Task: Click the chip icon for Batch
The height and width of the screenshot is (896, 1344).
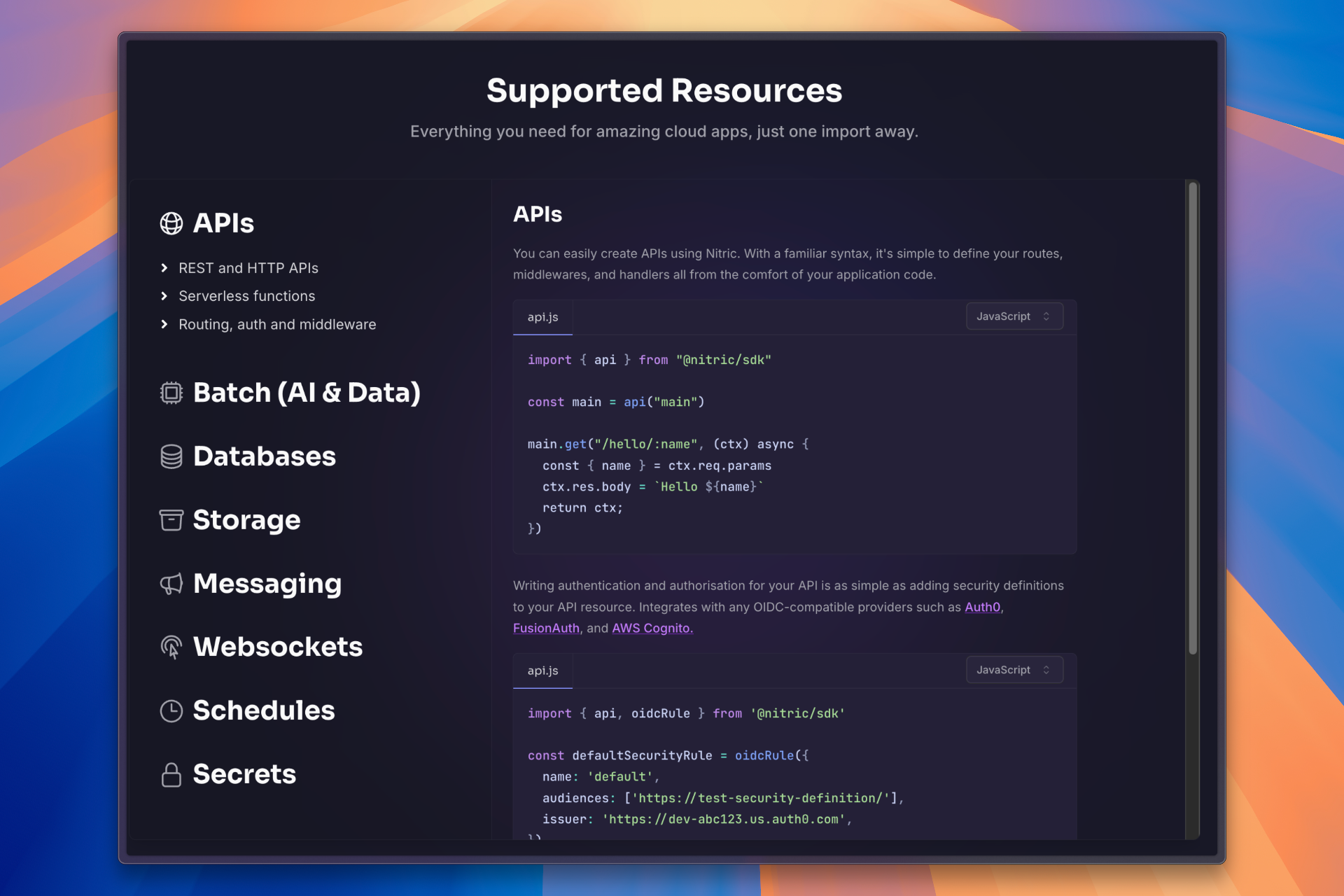Action: click(x=171, y=393)
